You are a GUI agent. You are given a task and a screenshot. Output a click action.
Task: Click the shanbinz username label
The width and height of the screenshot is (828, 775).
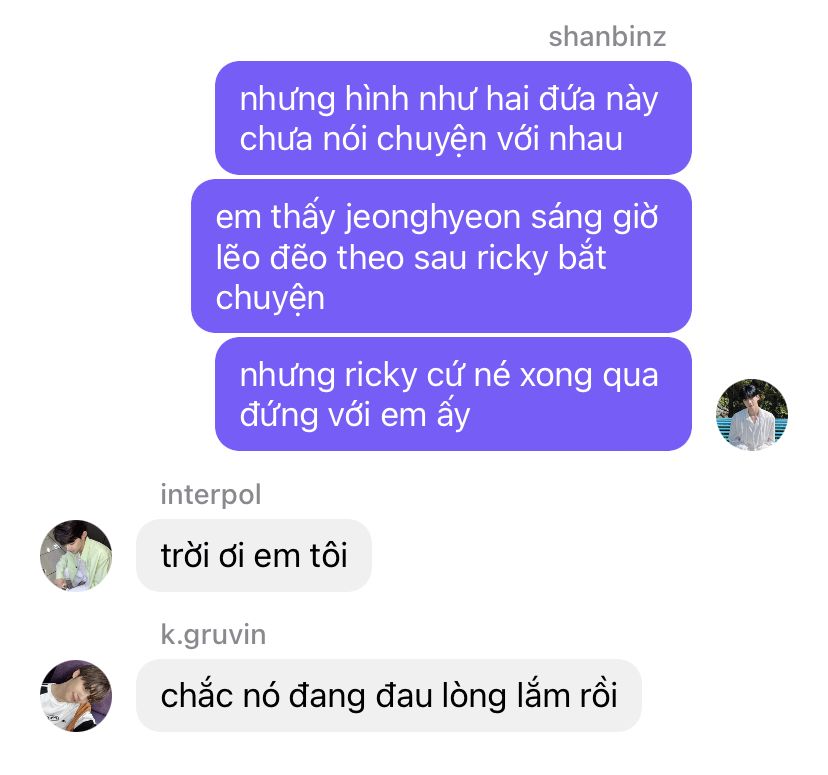[607, 36]
